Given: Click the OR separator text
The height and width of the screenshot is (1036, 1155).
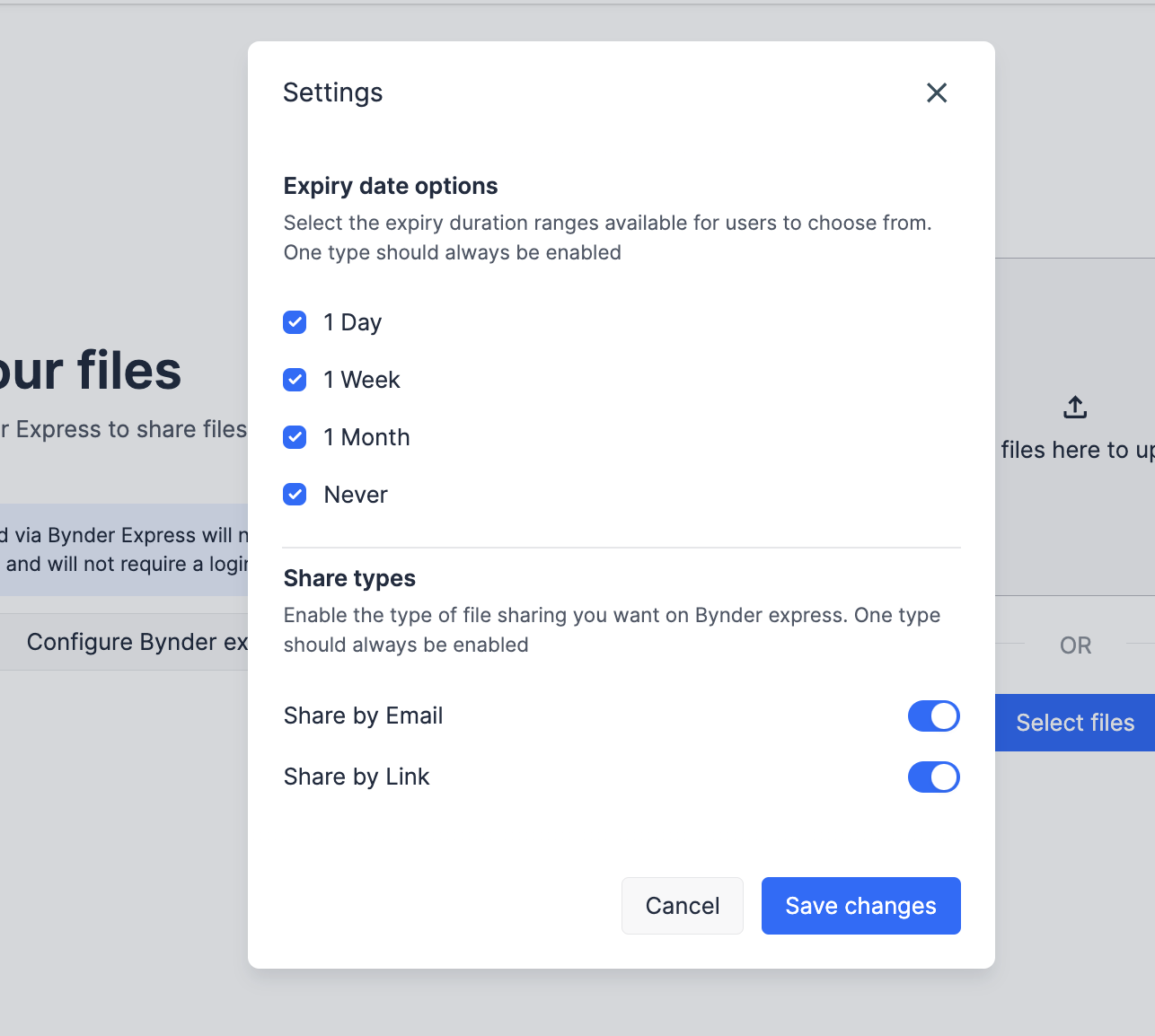Looking at the screenshot, I should [1076, 645].
